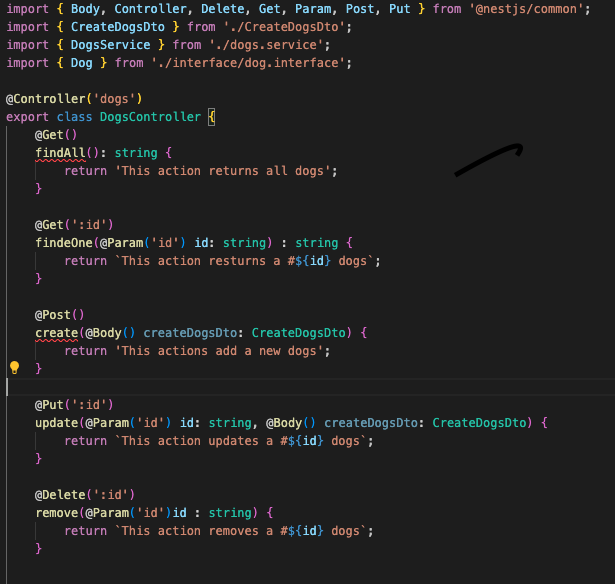Viewport: 615px width, 584px height.
Task: Click the @Put(':id') decorator
Action: [x=74, y=405]
